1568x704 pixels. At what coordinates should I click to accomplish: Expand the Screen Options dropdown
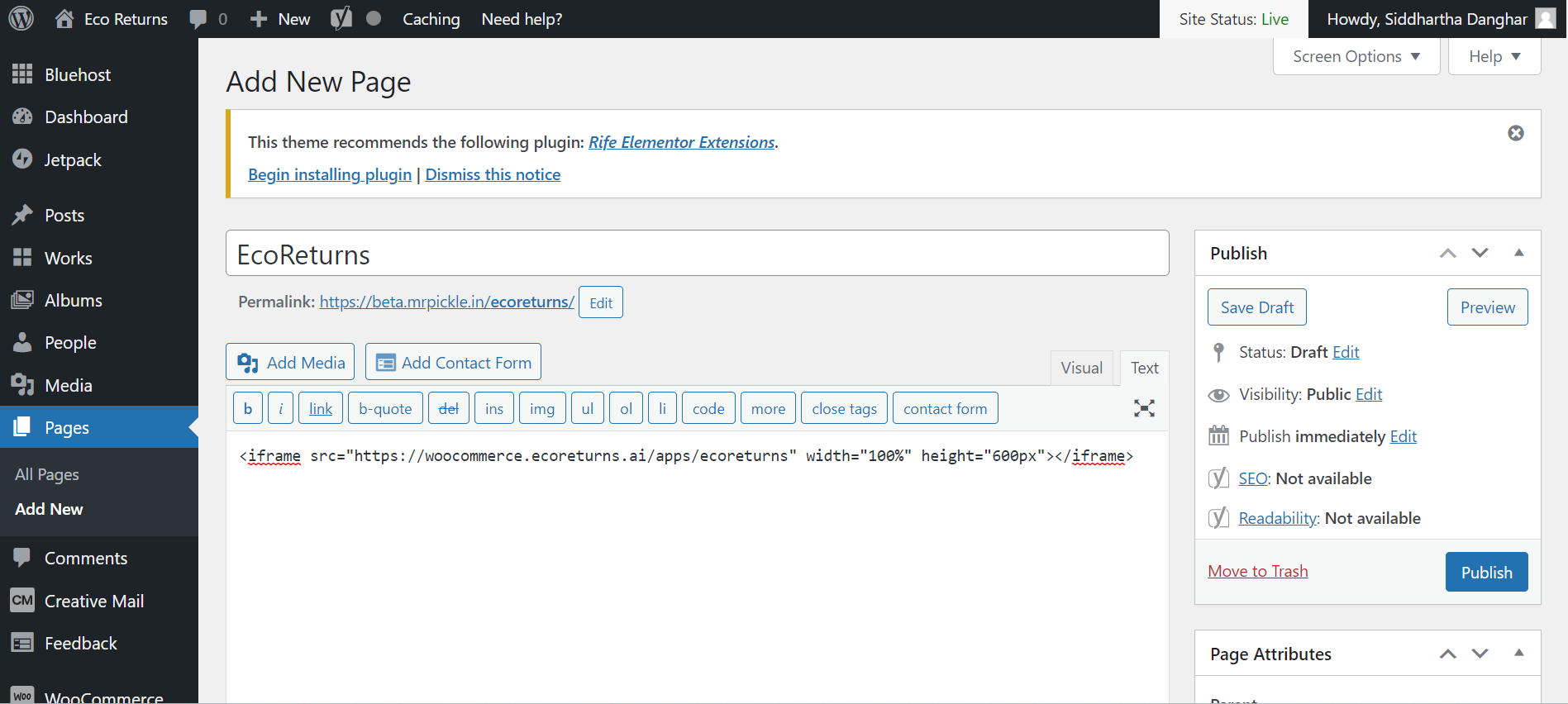coord(1356,56)
